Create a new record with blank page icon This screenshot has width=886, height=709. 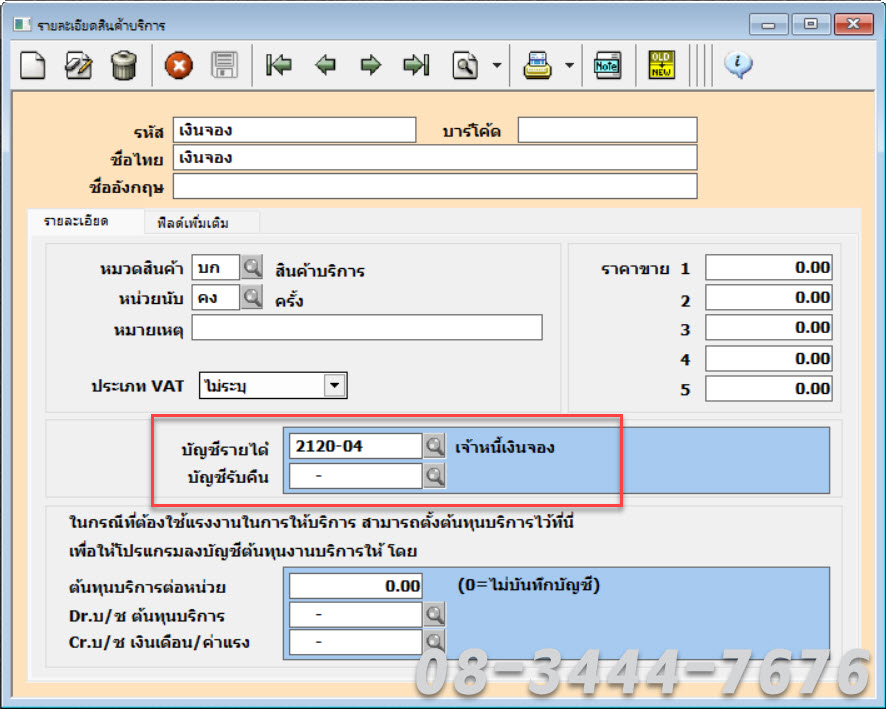(x=33, y=65)
